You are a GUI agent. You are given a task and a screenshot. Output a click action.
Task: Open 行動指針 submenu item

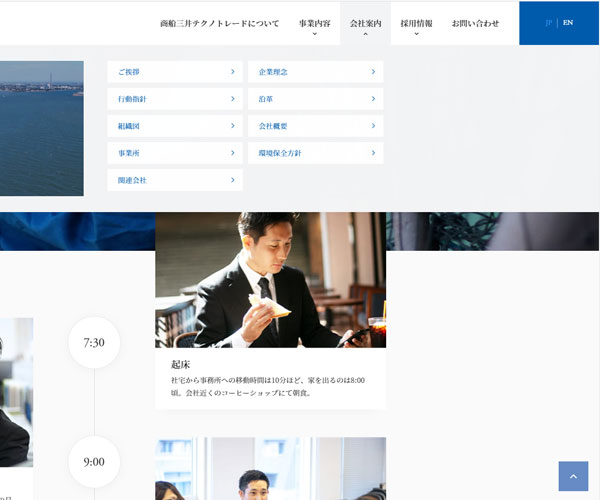(175, 99)
